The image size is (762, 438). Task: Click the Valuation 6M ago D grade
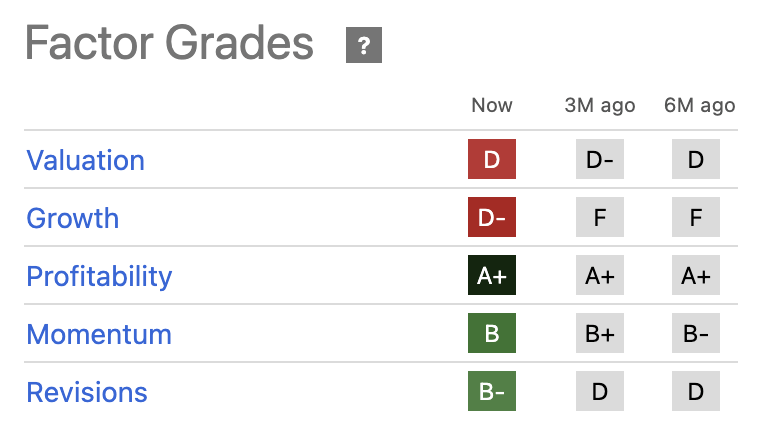tap(696, 160)
